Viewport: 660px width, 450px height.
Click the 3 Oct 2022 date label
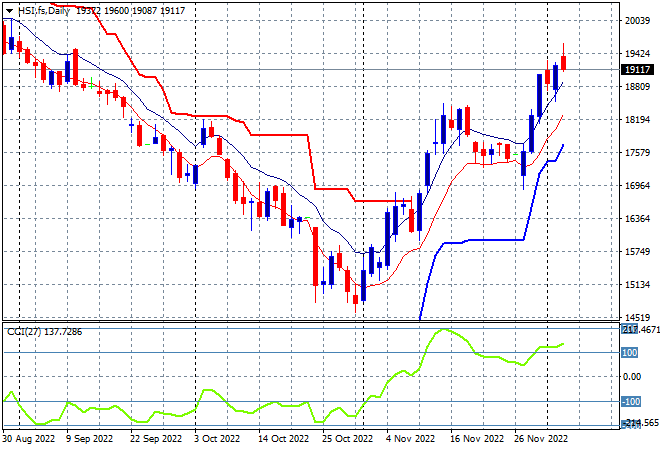click(217, 439)
